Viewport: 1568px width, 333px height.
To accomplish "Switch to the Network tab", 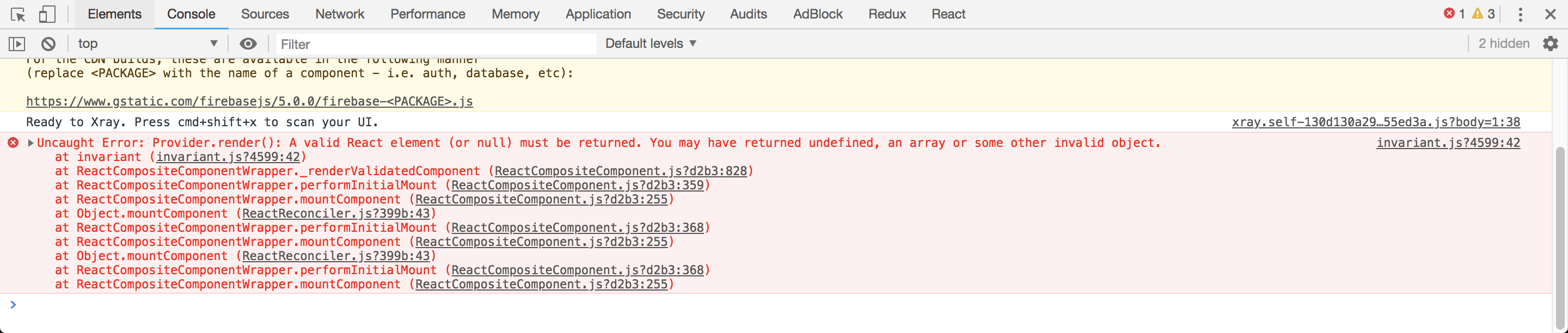I will point(340,14).
